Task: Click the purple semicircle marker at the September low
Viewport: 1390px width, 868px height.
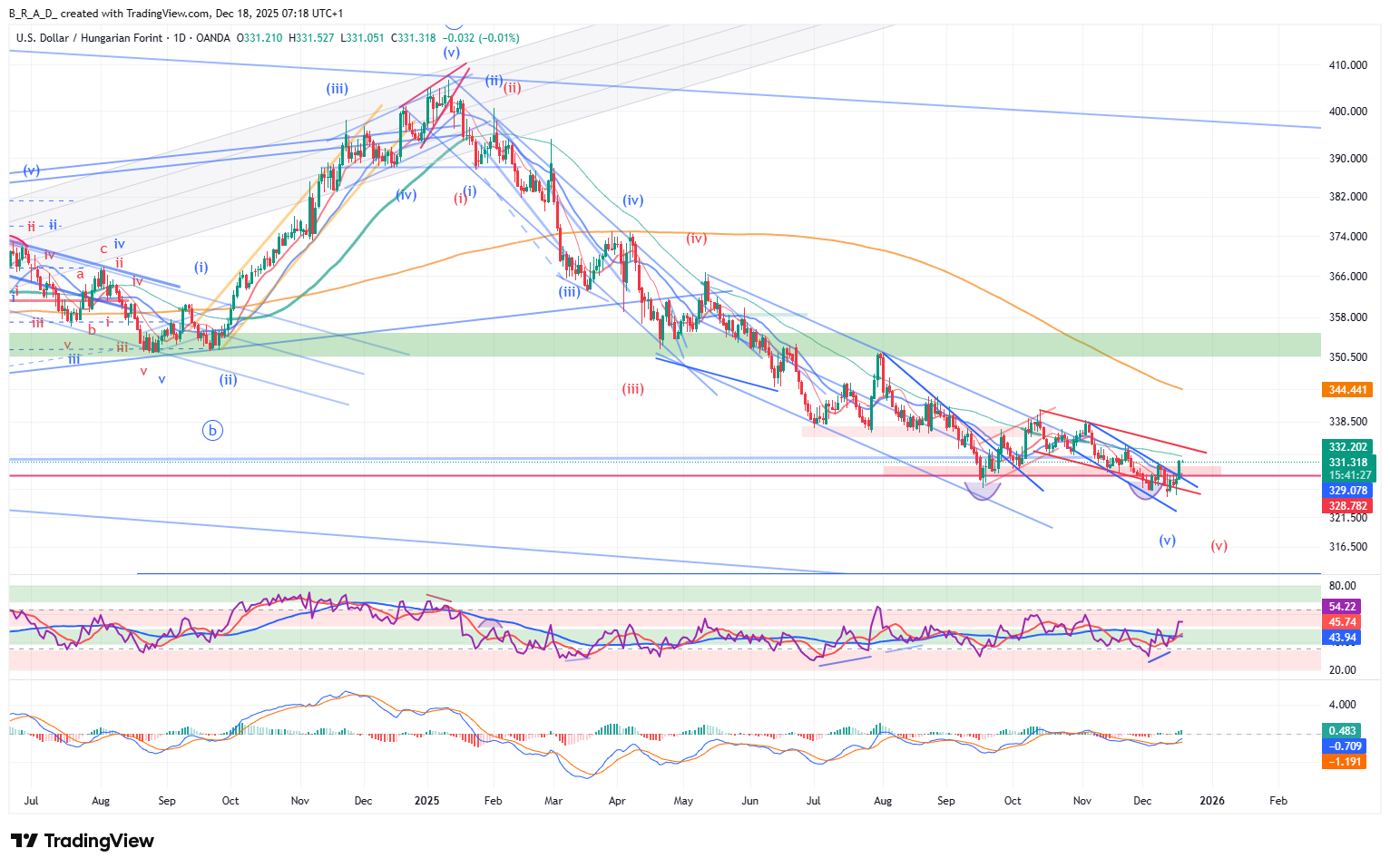Action: [x=984, y=491]
